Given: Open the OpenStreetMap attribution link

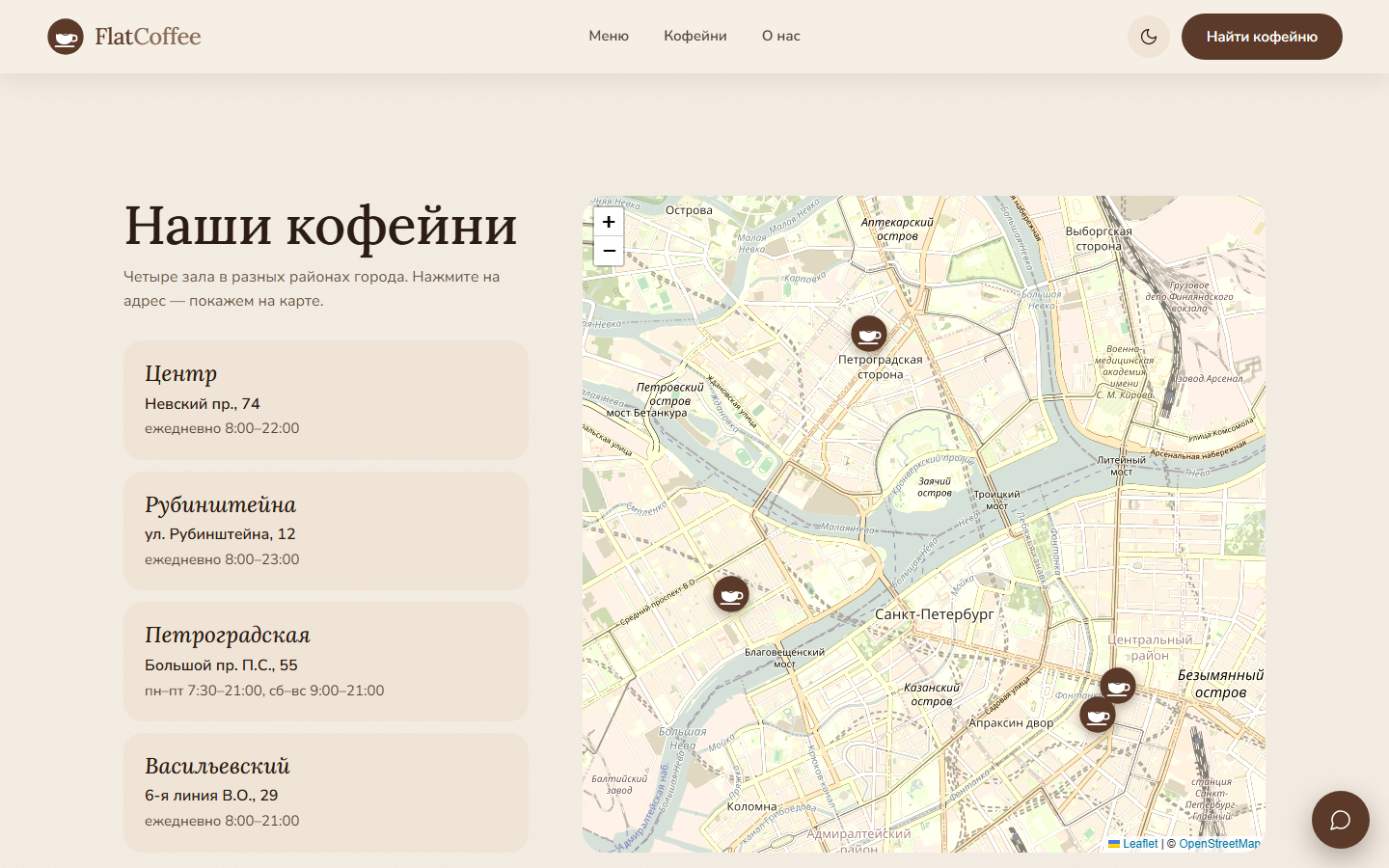Looking at the screenshot, I should 1219,844.
